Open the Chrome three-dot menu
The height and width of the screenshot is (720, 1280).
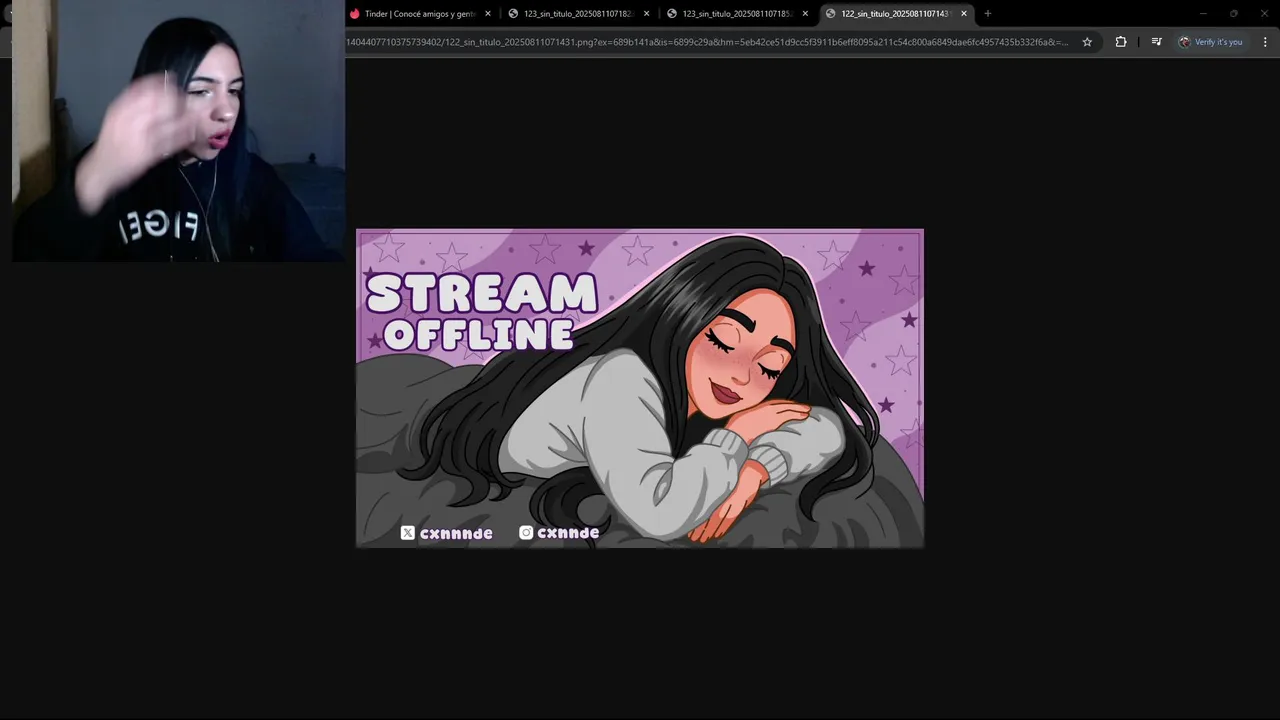point(1266,42)
